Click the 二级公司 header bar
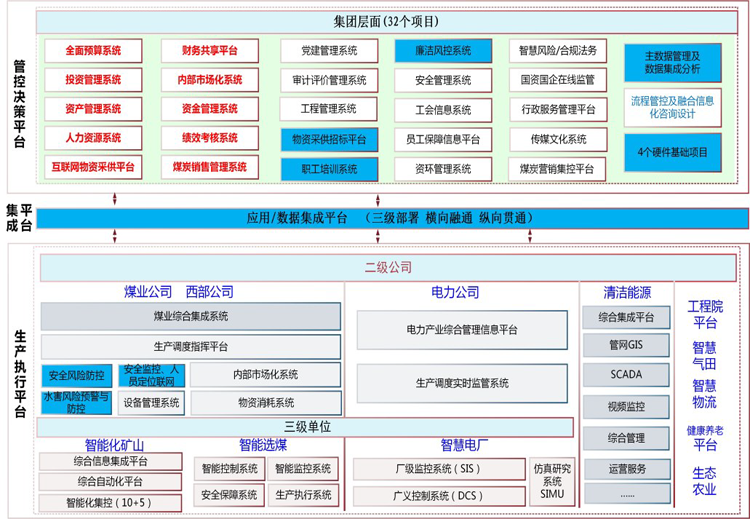750x519 pixels. pyautogui.click(x=387, y=268)
